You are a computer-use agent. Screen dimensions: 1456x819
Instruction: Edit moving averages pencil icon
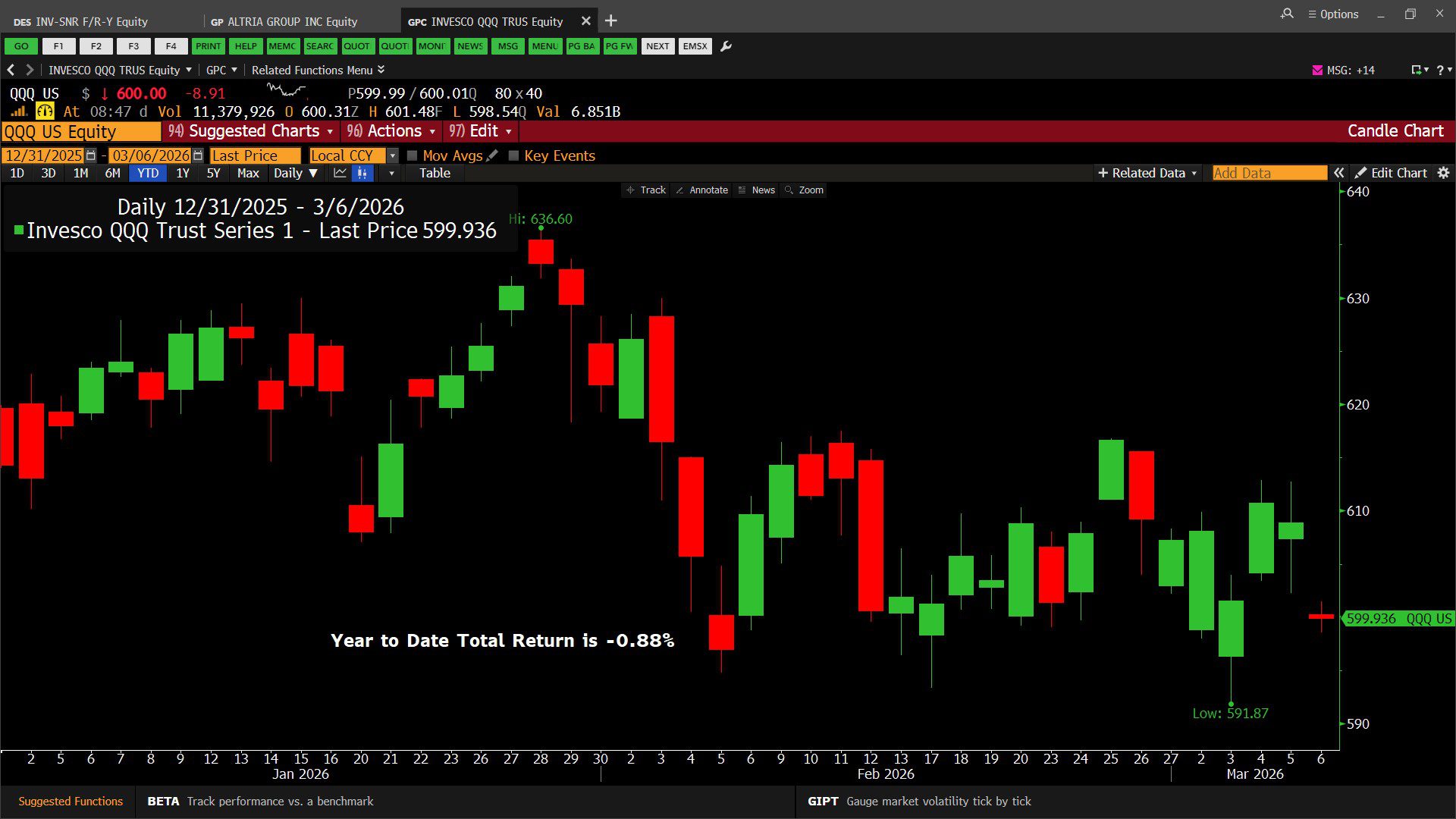[x=492, y=155]
